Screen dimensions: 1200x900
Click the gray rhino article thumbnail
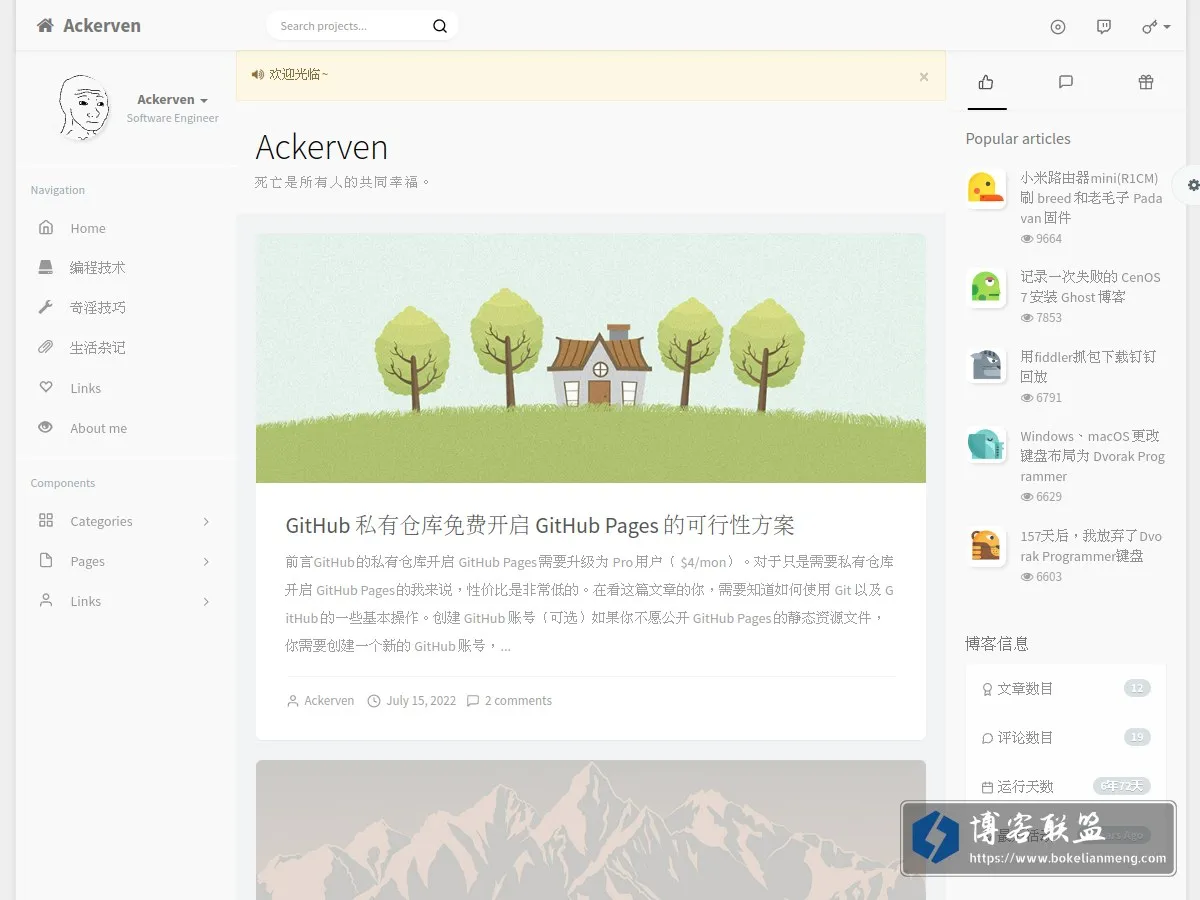point(986,366)
